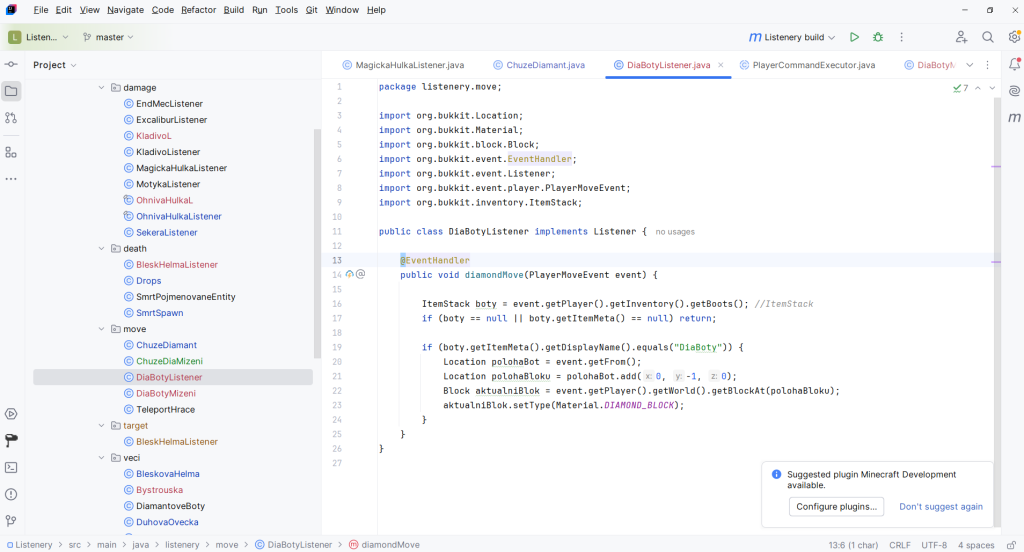Open the Services tool window

coord(11,414)
